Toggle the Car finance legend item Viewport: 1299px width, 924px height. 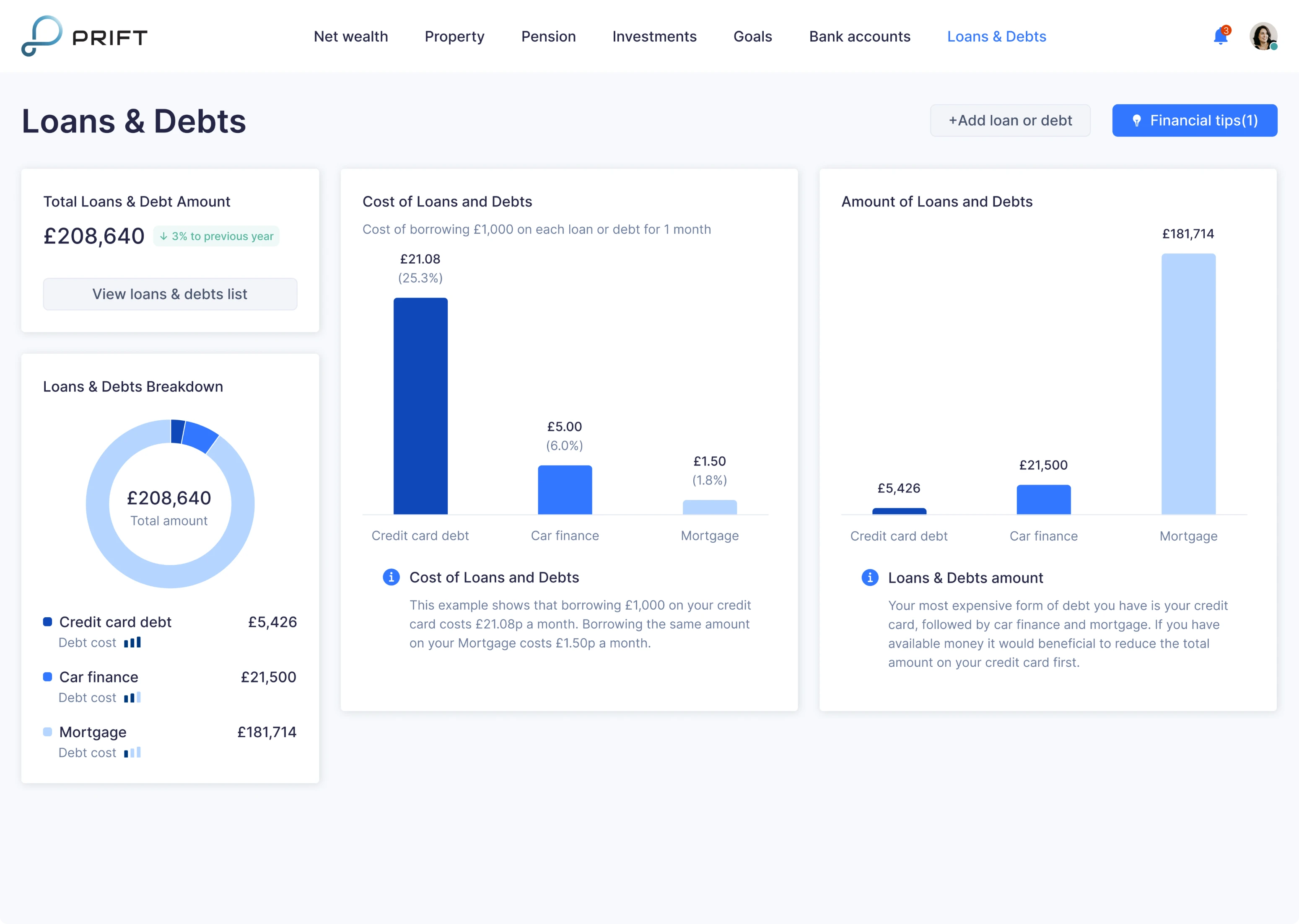(x=99, y=677)
